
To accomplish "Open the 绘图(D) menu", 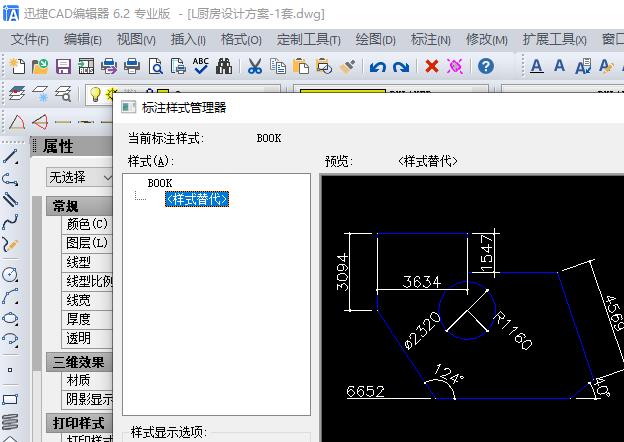I will point(376,40).
